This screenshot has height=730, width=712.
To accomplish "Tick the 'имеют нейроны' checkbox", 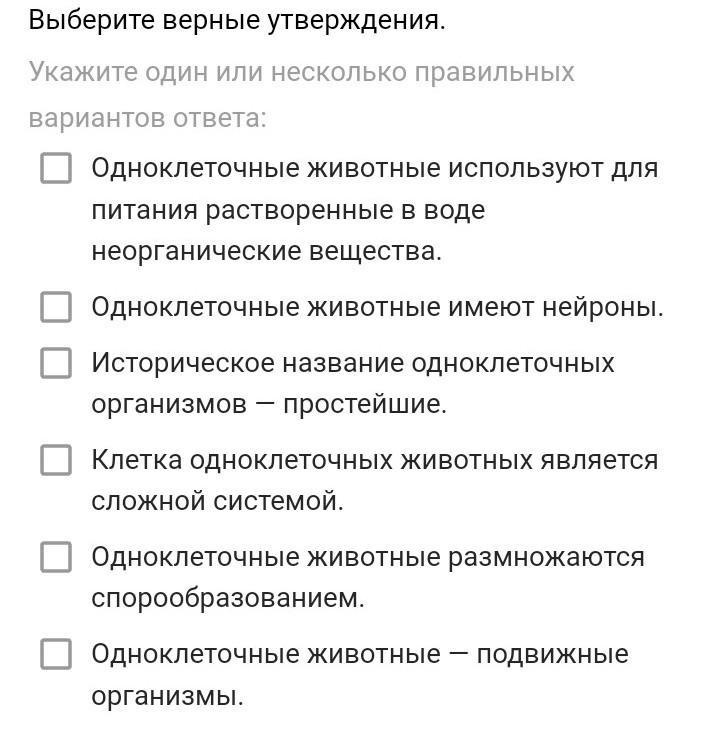I will (56, 307).
